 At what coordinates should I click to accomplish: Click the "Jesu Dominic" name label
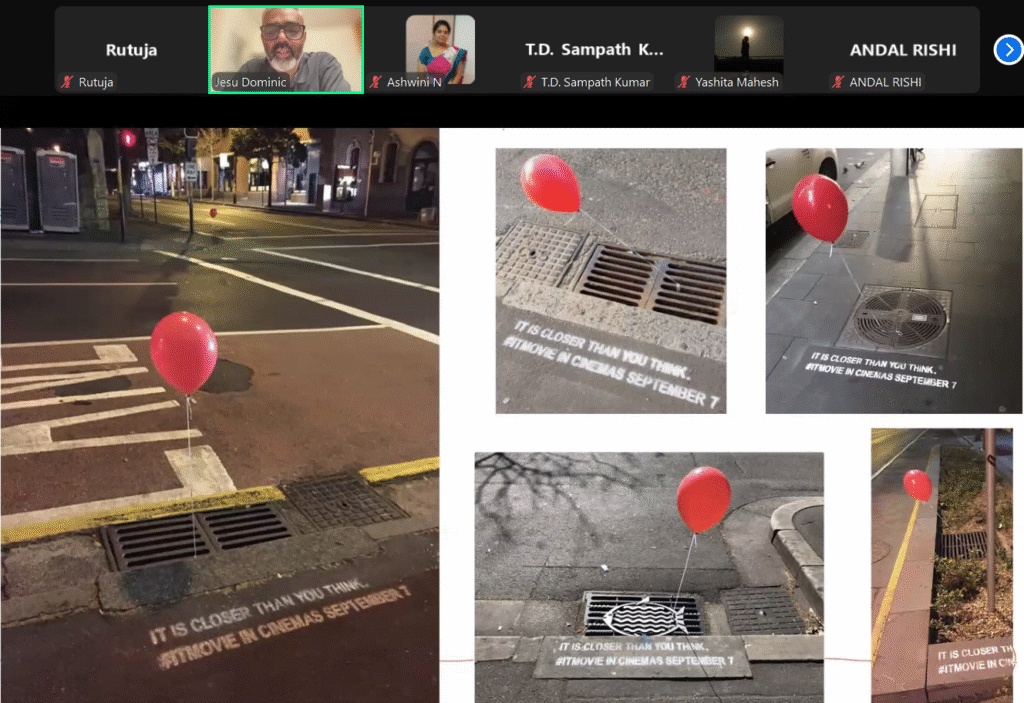tap(251, 82)
